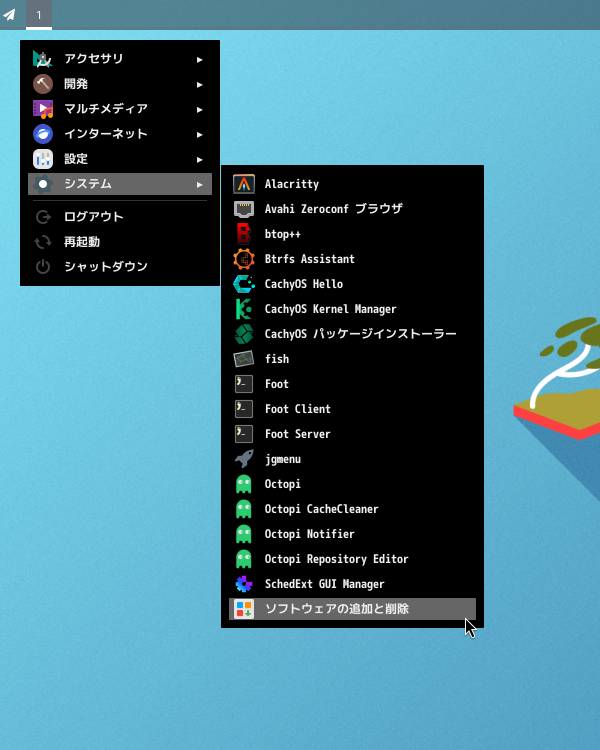Open the アクセサリ submenu

[x=120, y=59]
